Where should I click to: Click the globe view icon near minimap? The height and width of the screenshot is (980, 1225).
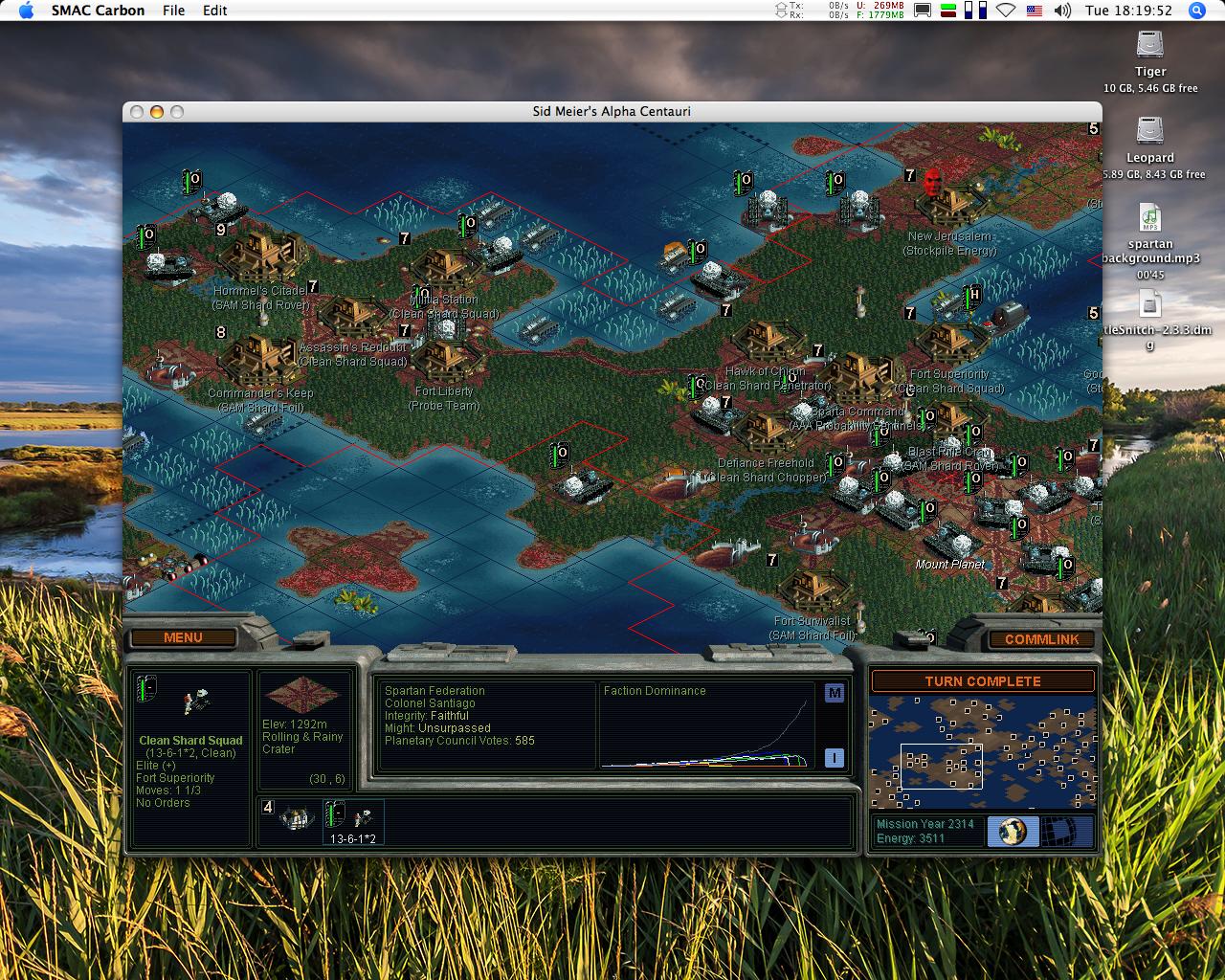tap(1012, 831)
